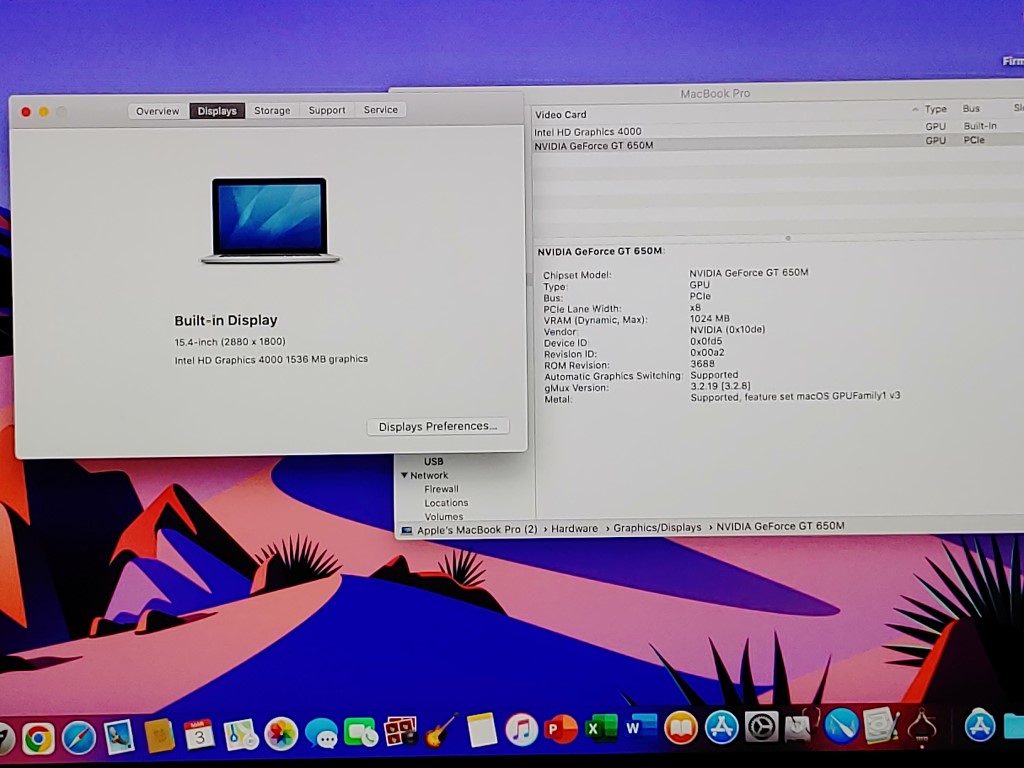
Task: Open the caliper System Information icon
Action: (921, 725)
